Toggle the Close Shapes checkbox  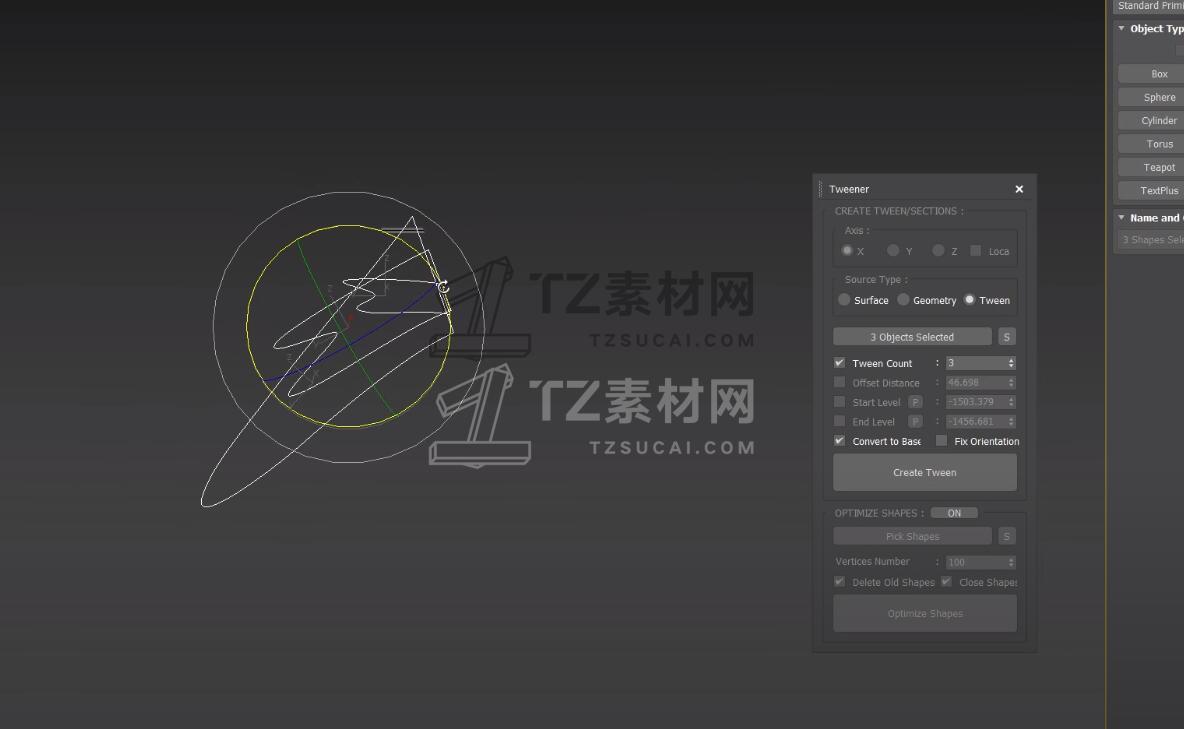(946, 582)
